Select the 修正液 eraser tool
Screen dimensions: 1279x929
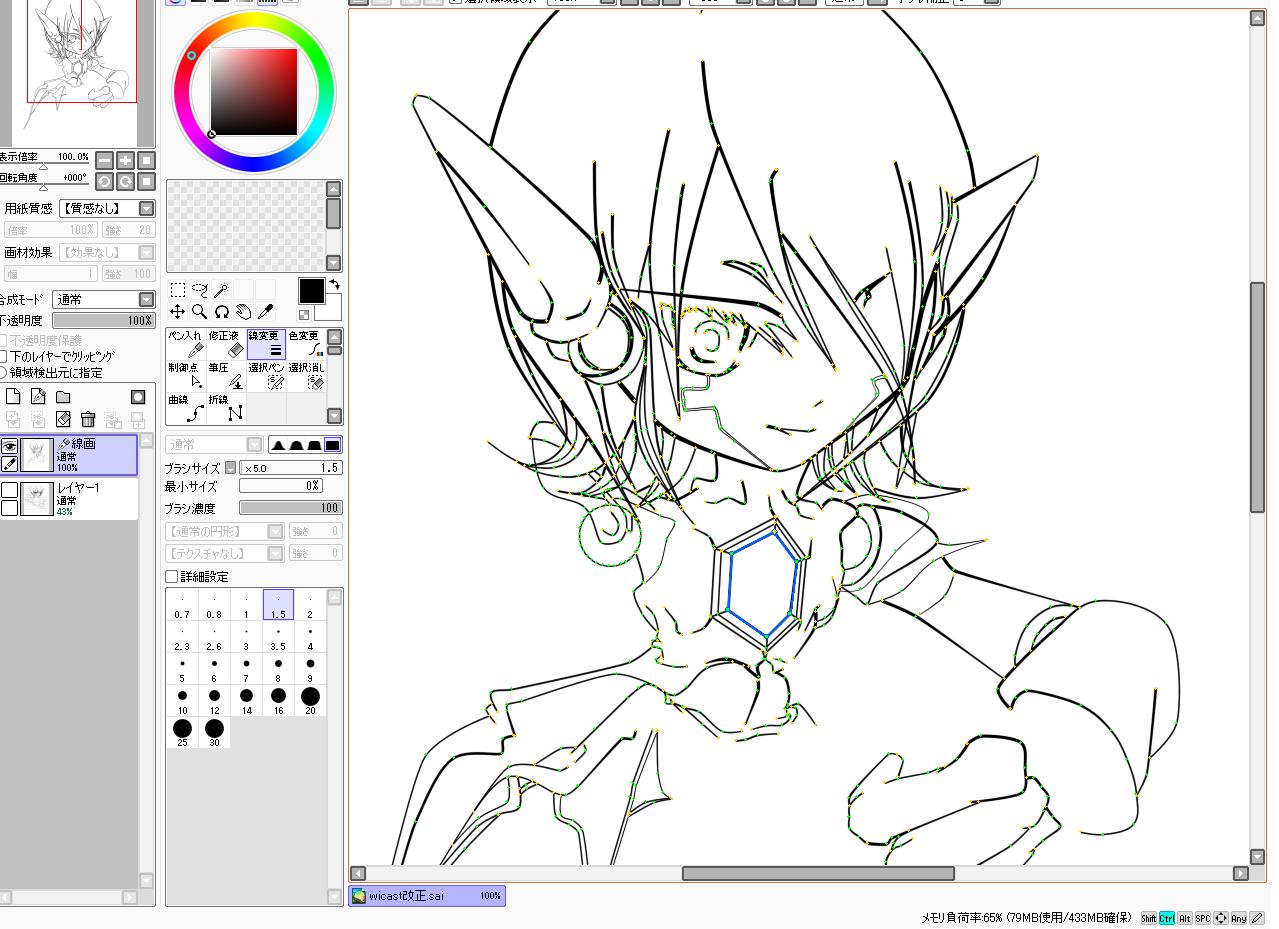[226, 344]
